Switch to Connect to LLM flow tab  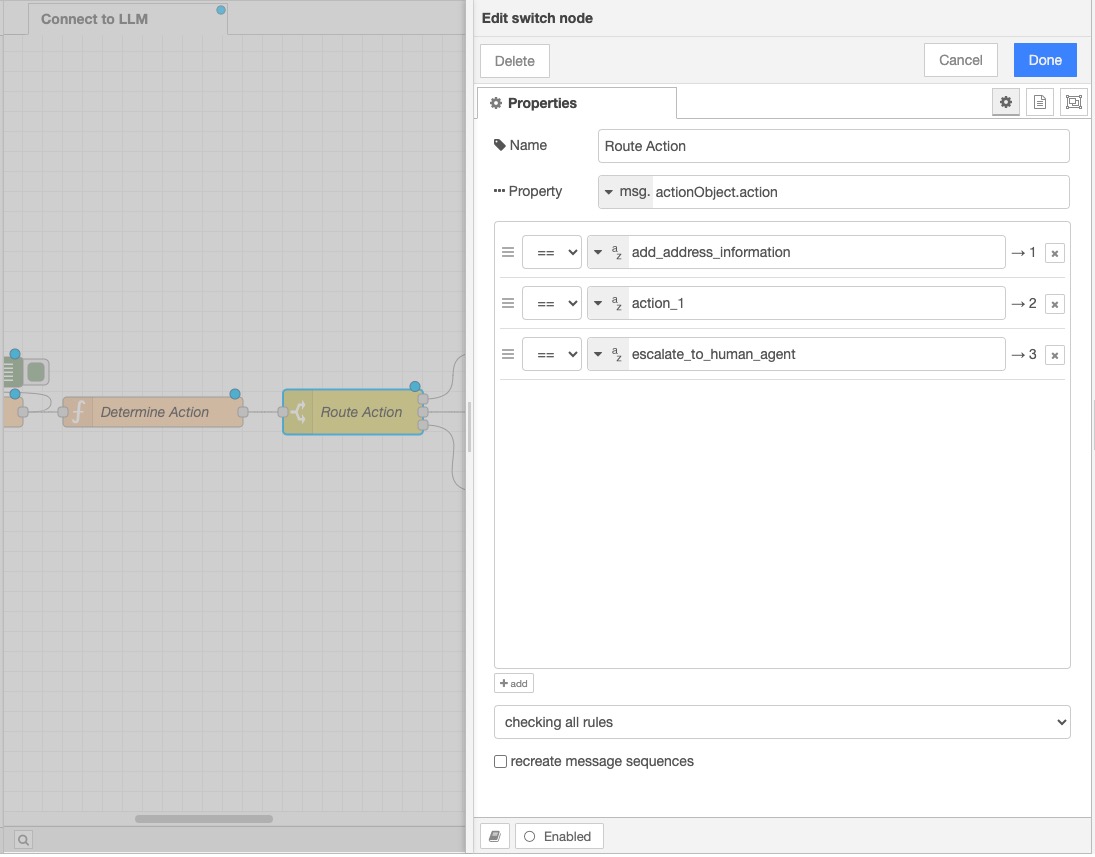94,18
